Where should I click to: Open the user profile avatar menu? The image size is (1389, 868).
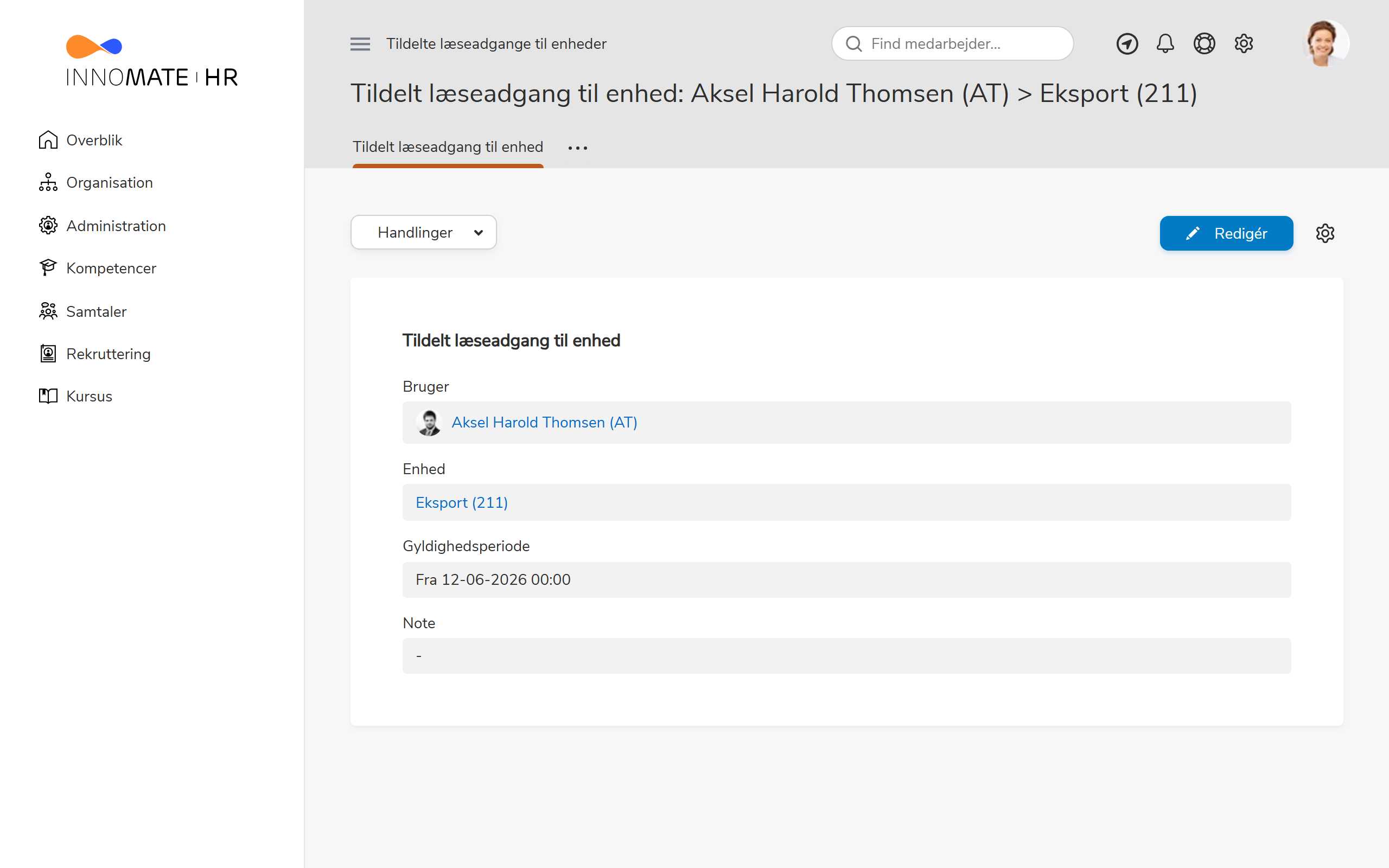(1325, 43)
